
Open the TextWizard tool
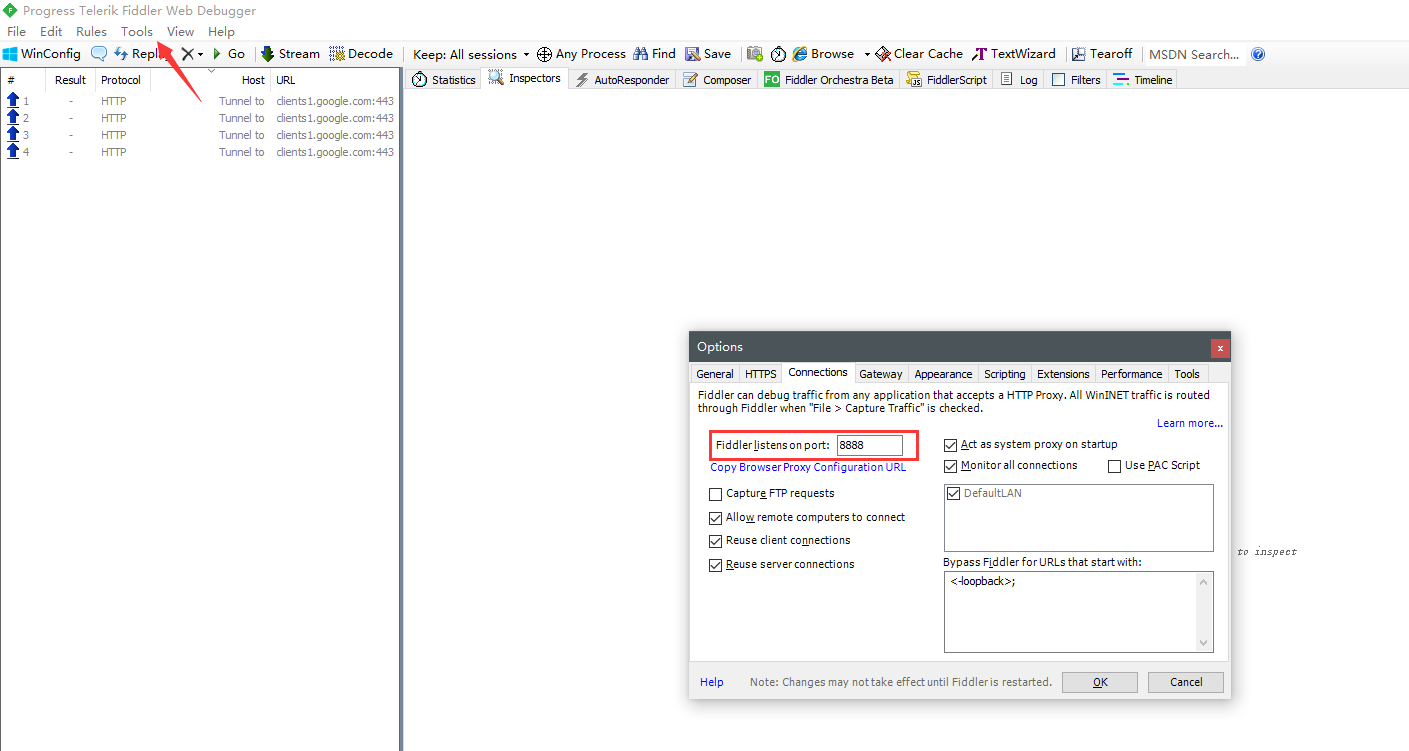click(1014, 54)
